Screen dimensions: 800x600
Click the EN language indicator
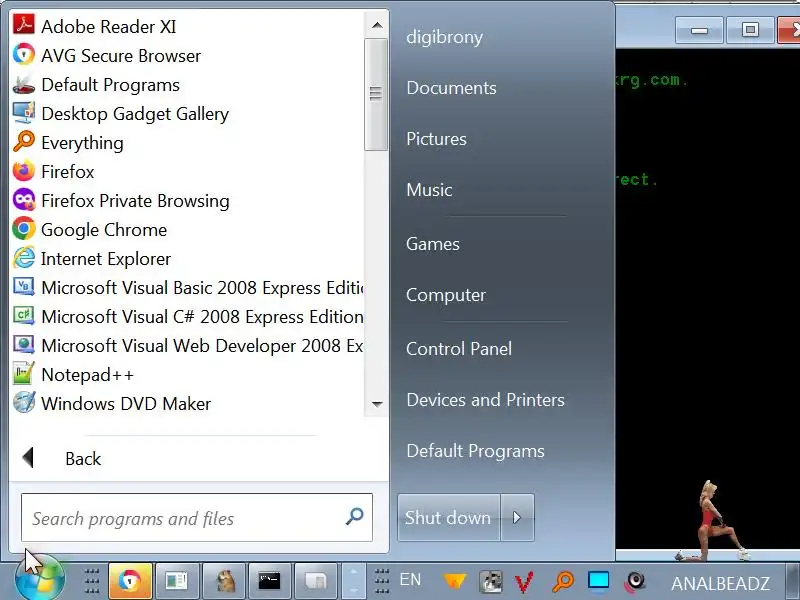(x=410, y=580)
